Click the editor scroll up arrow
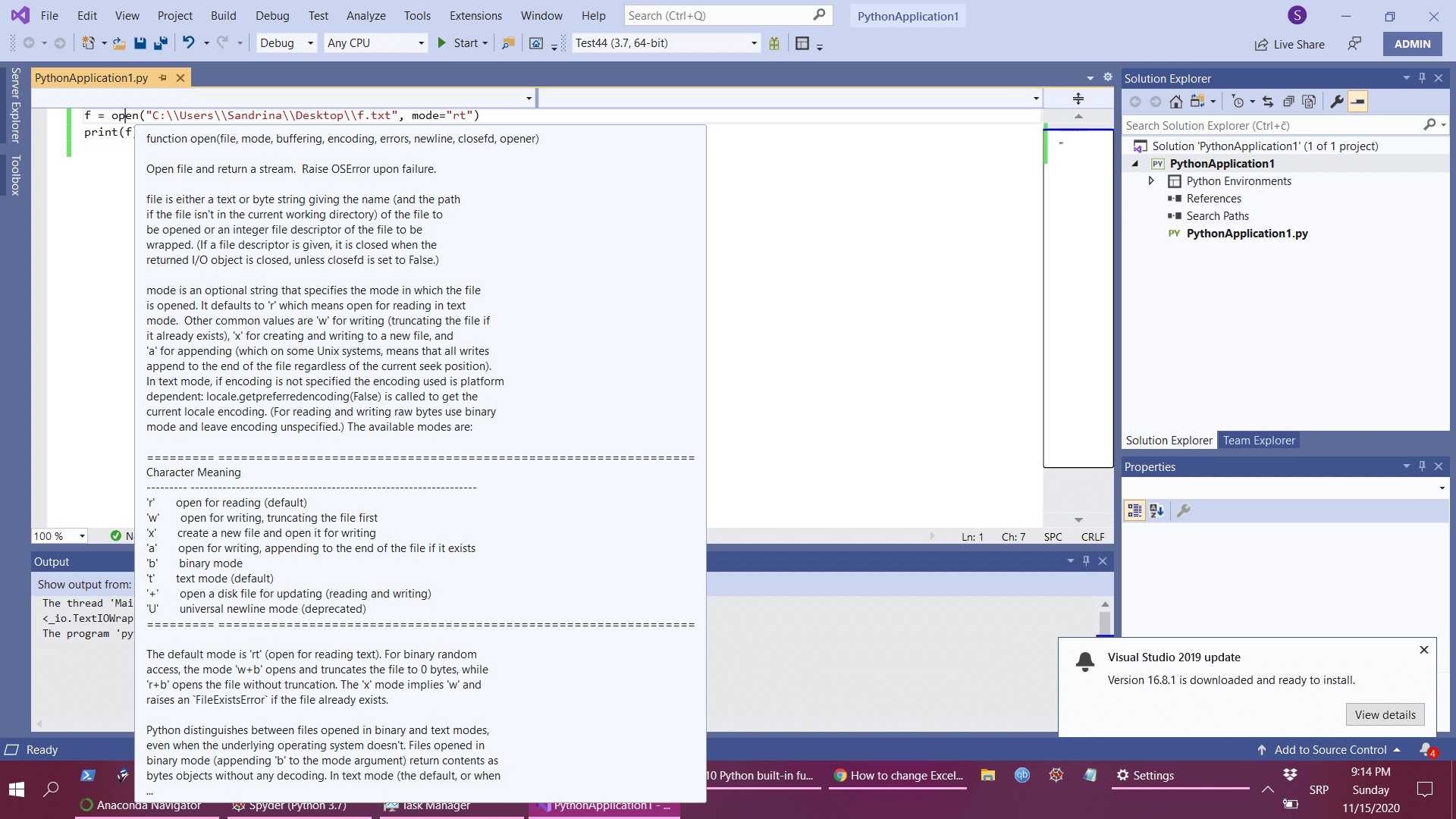 (1078, 116)
